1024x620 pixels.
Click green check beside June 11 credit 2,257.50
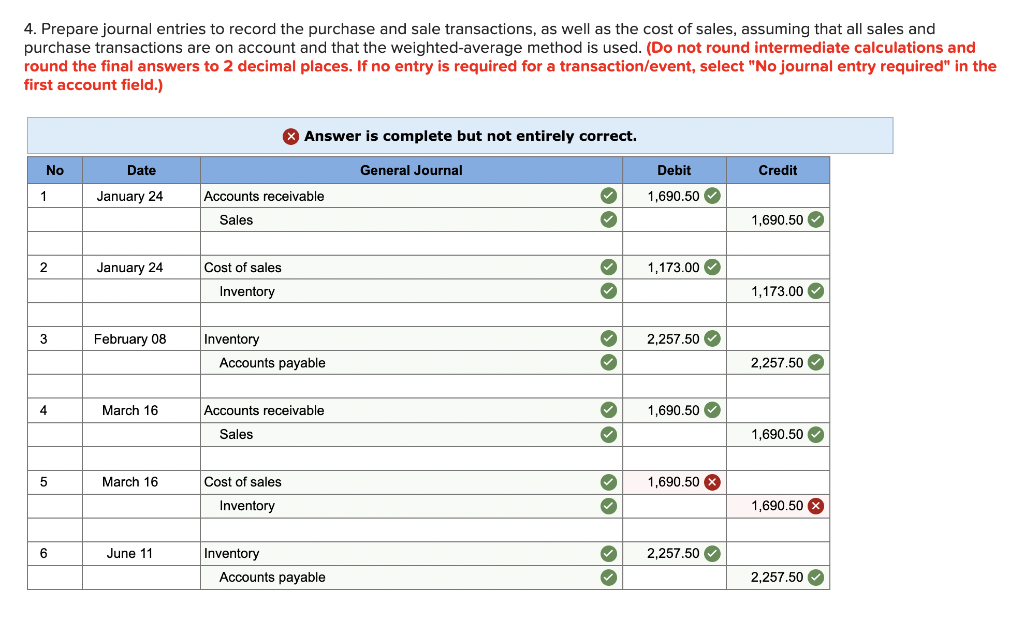click(816, 578)
